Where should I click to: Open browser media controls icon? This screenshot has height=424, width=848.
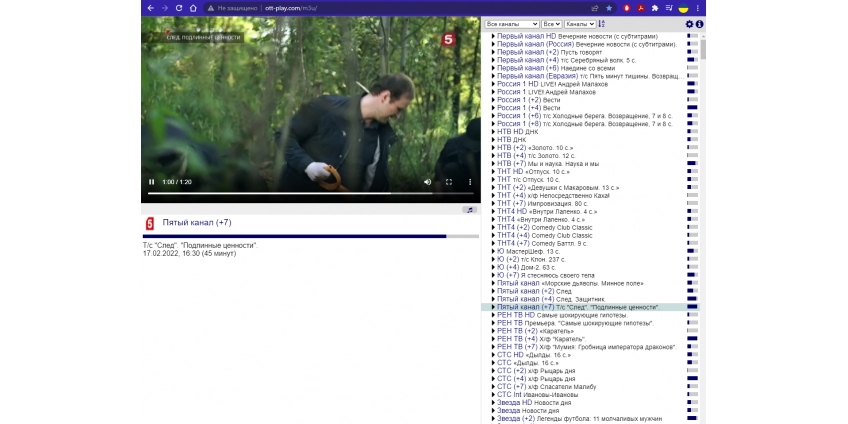tap(669, 8)
